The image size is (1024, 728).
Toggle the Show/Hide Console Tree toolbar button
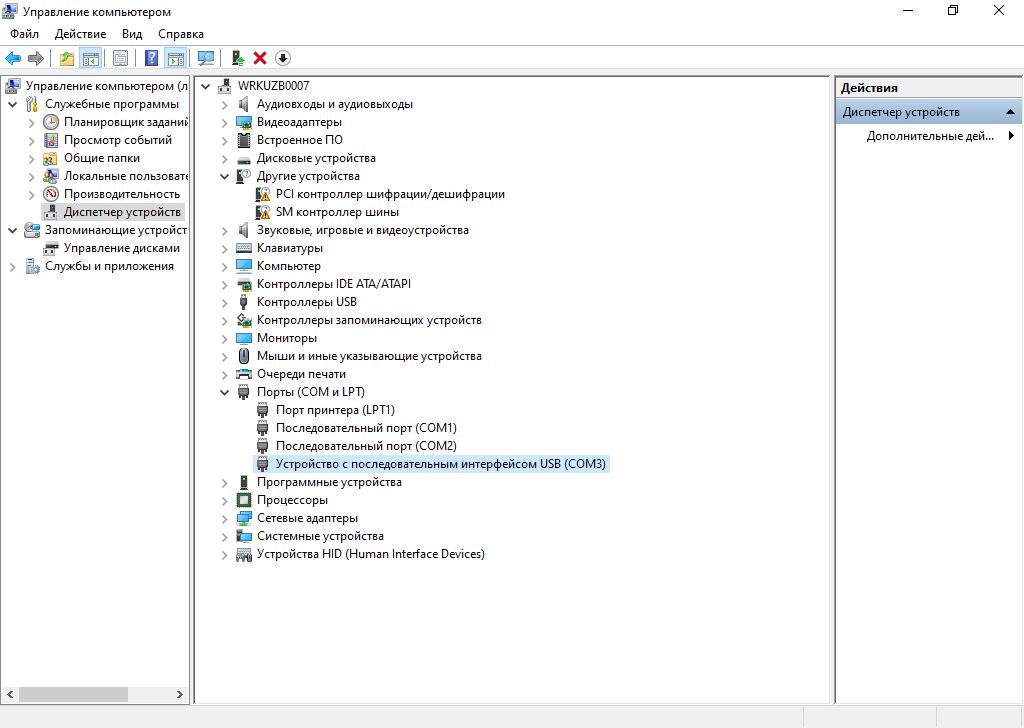pyautogui.click(x=90, y=58)
